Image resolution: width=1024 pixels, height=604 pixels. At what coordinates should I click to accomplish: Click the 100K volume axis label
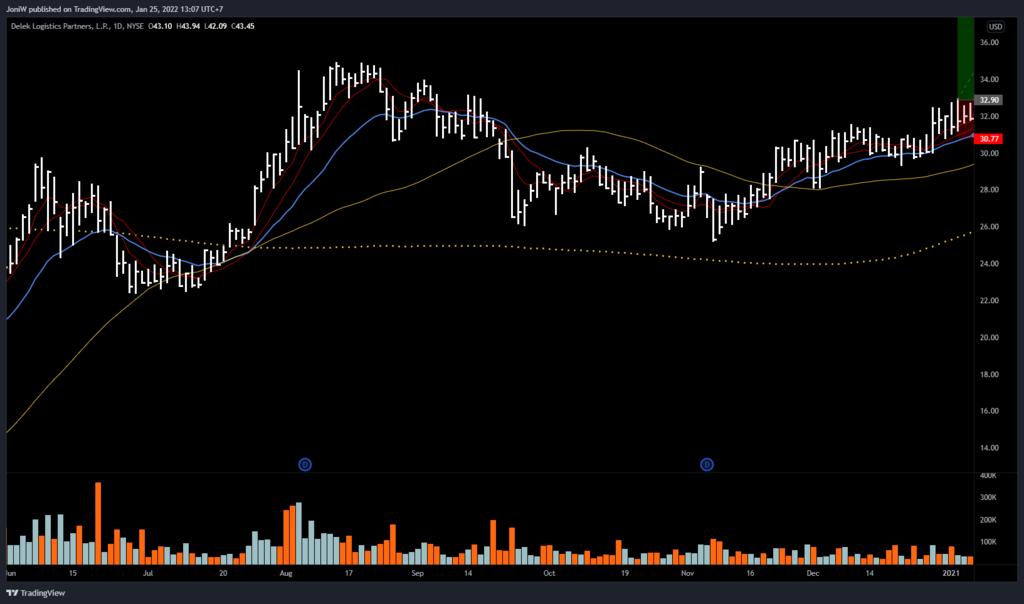point(990,543)
